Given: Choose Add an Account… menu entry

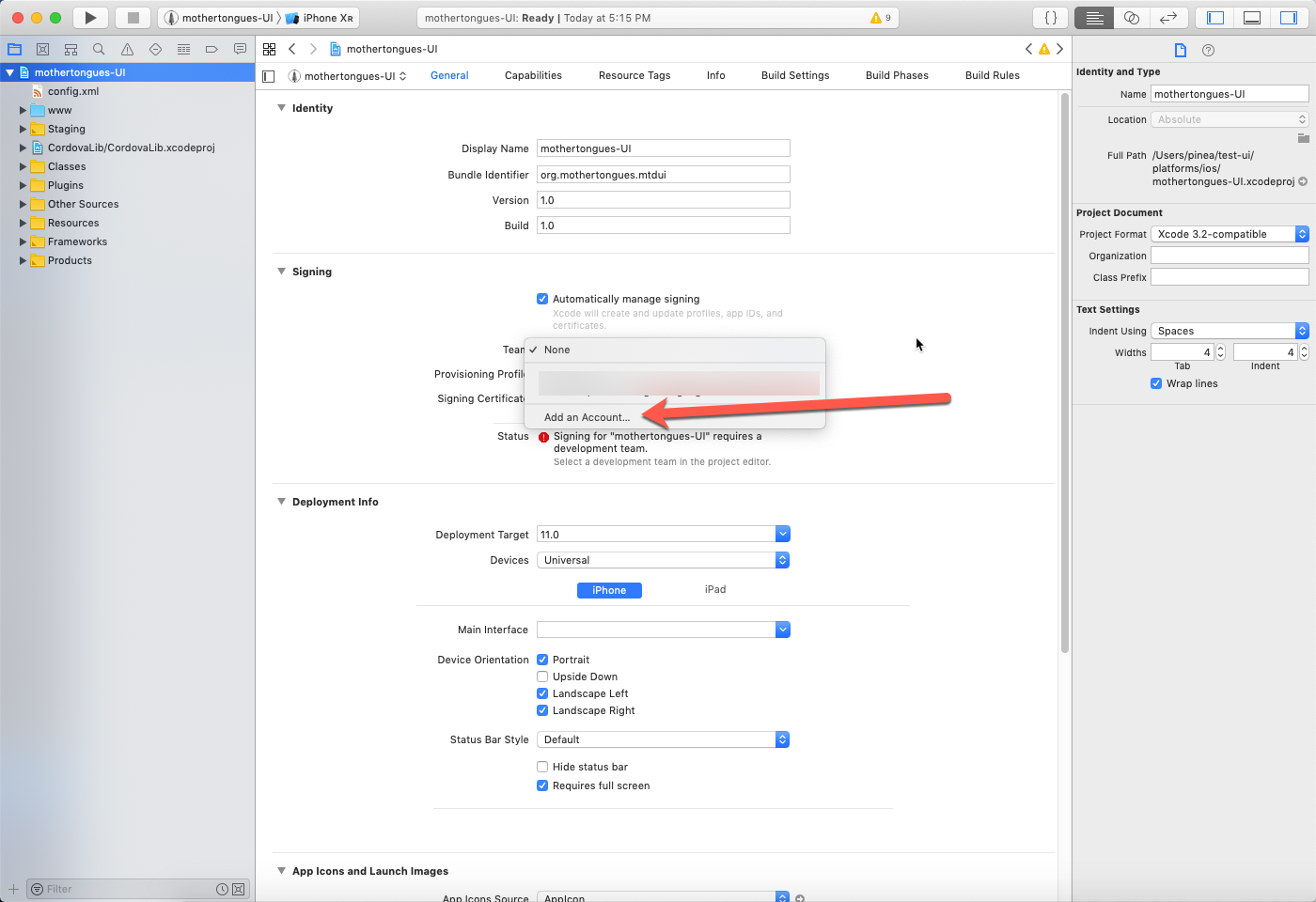Looking at the screenshot, I should (675, 417).
